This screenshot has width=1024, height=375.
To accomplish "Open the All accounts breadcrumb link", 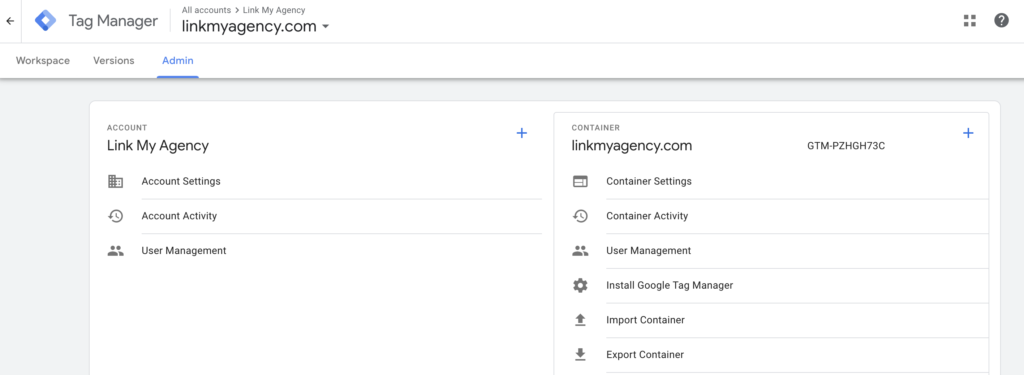I will [206, 10].
